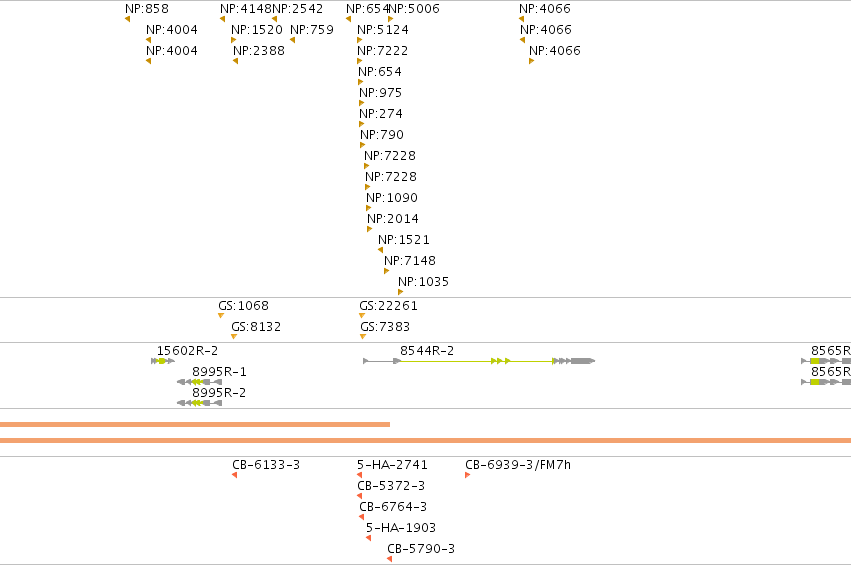The width and height of the screenshot is (851, 565).
Task: Click the arrow marker under NP:2542
Action: 275,19
